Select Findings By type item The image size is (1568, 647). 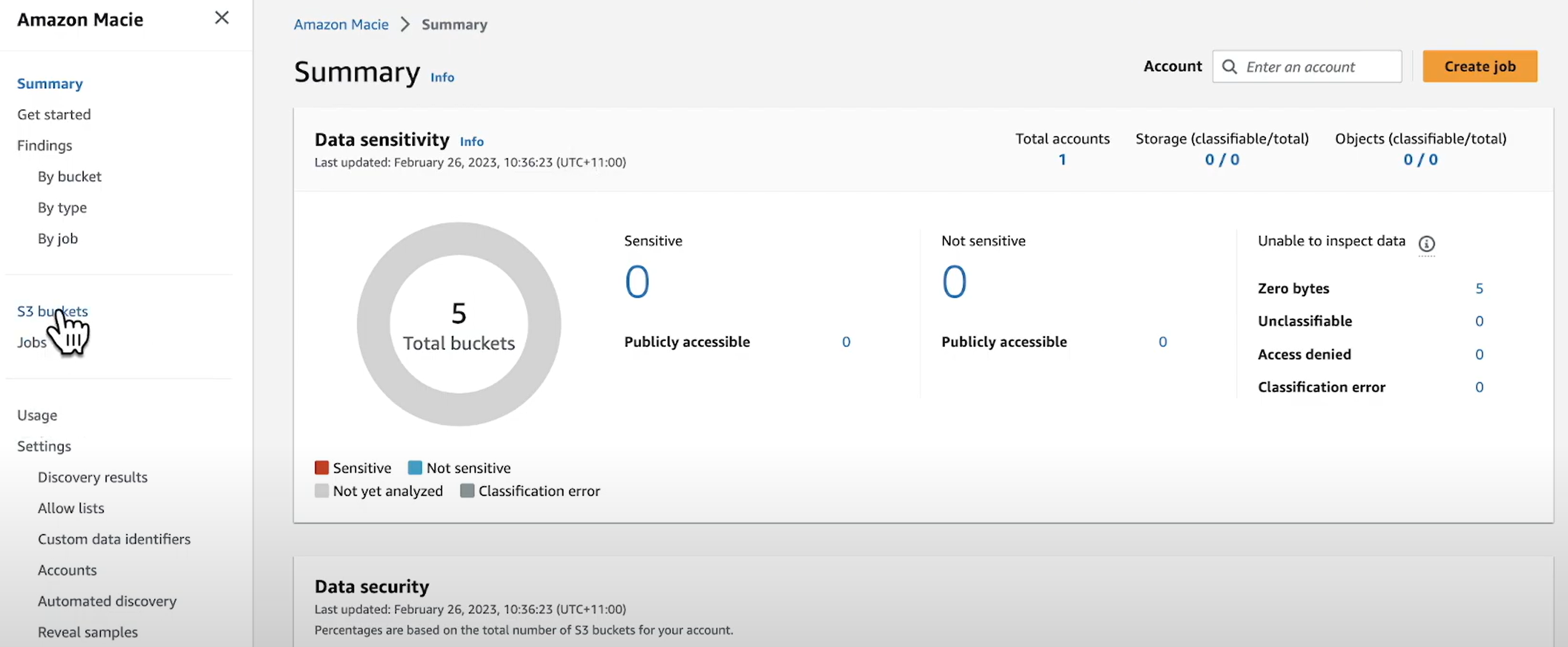62,208
